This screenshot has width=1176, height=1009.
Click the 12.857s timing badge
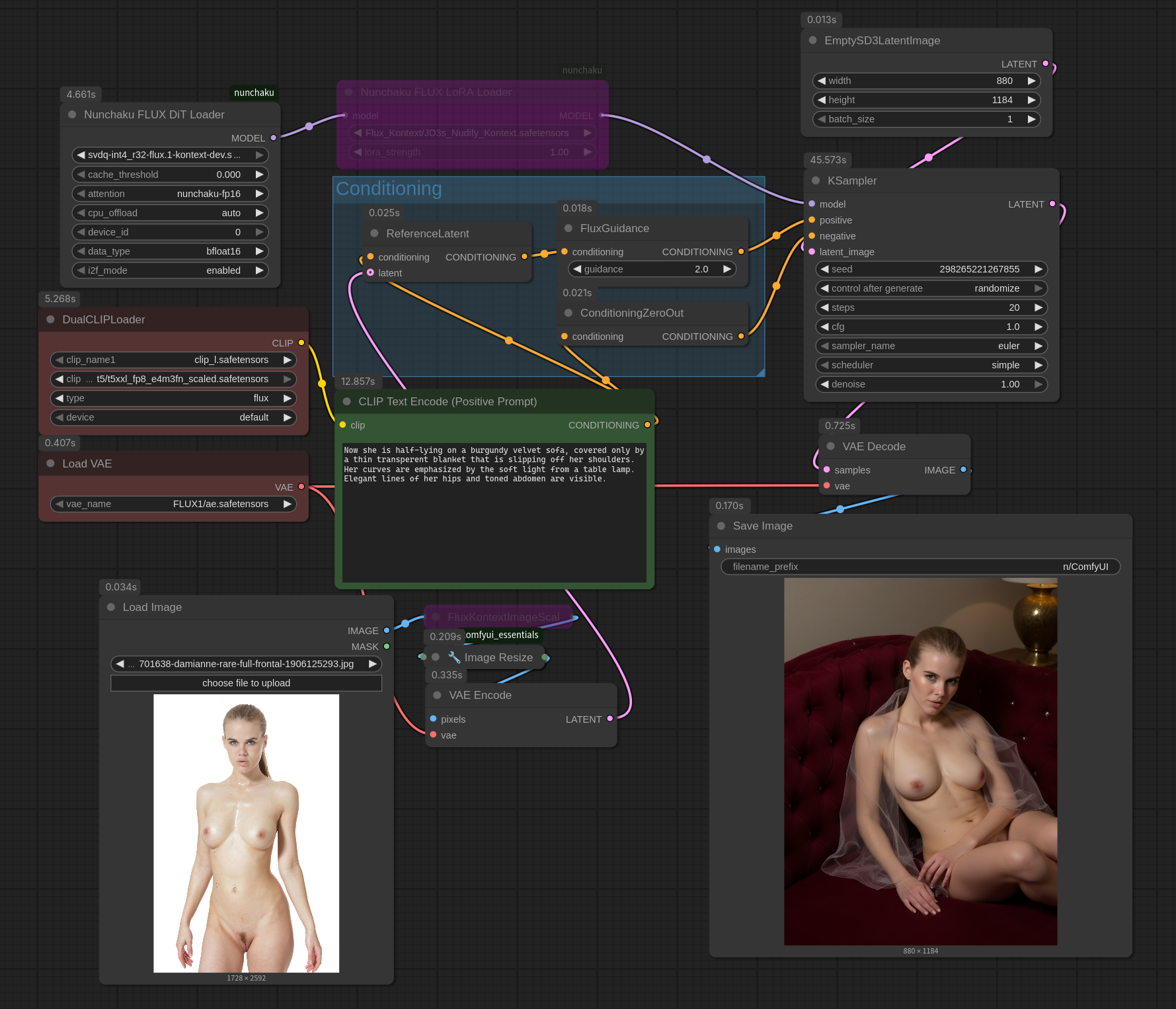coord(358,382)
